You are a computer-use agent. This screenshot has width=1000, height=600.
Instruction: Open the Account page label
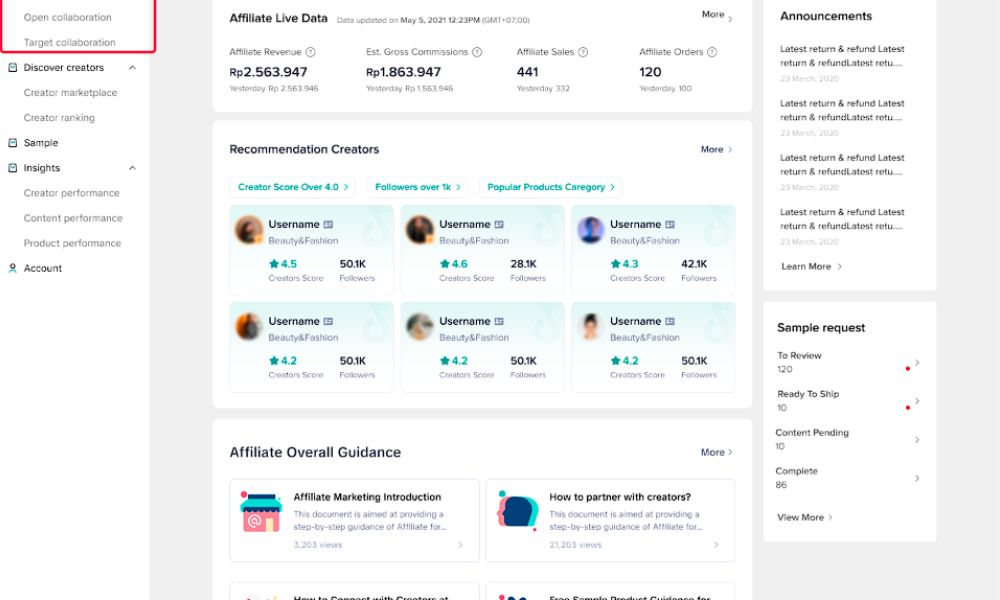(x=43, y=268)
